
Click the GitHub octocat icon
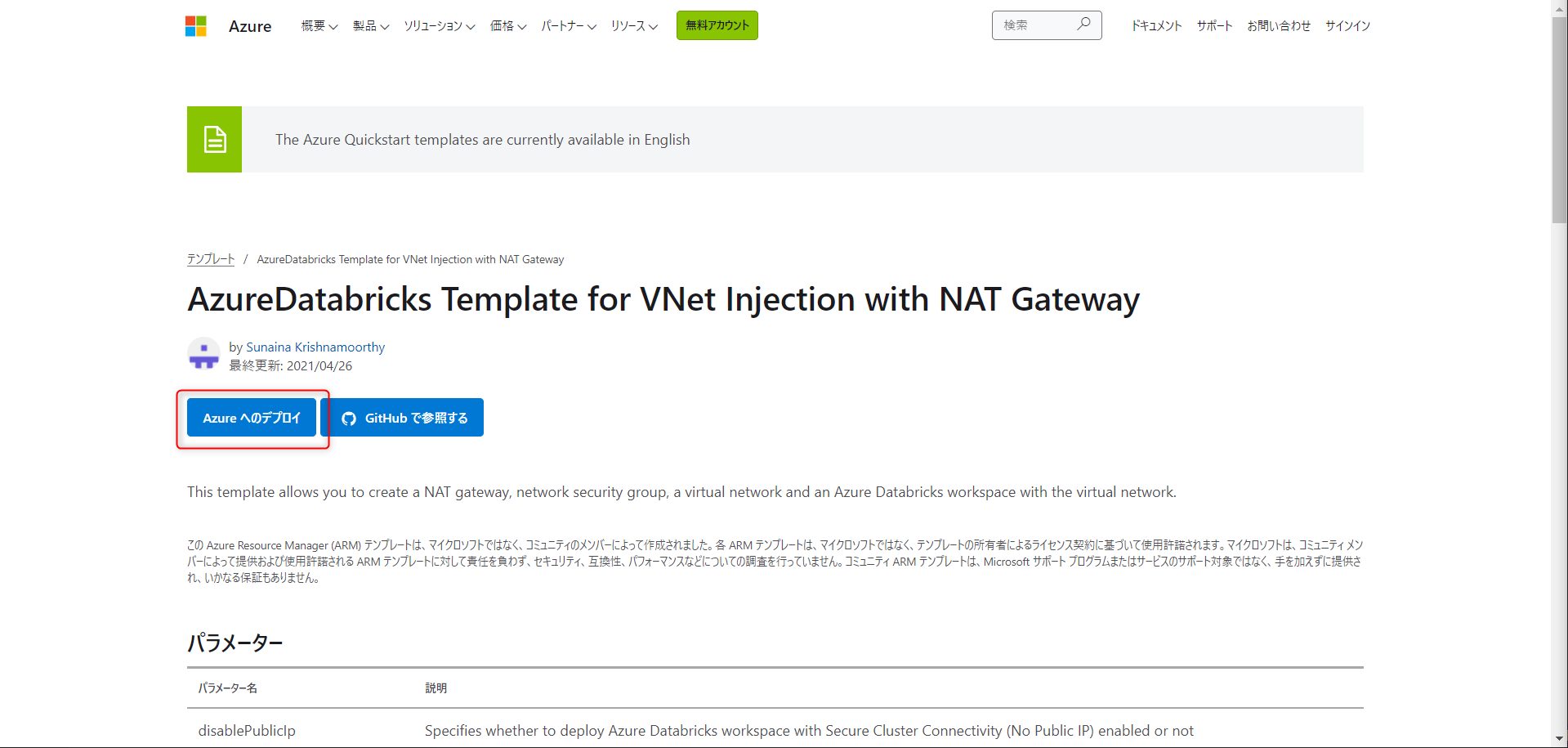click(x=349, y=419)
